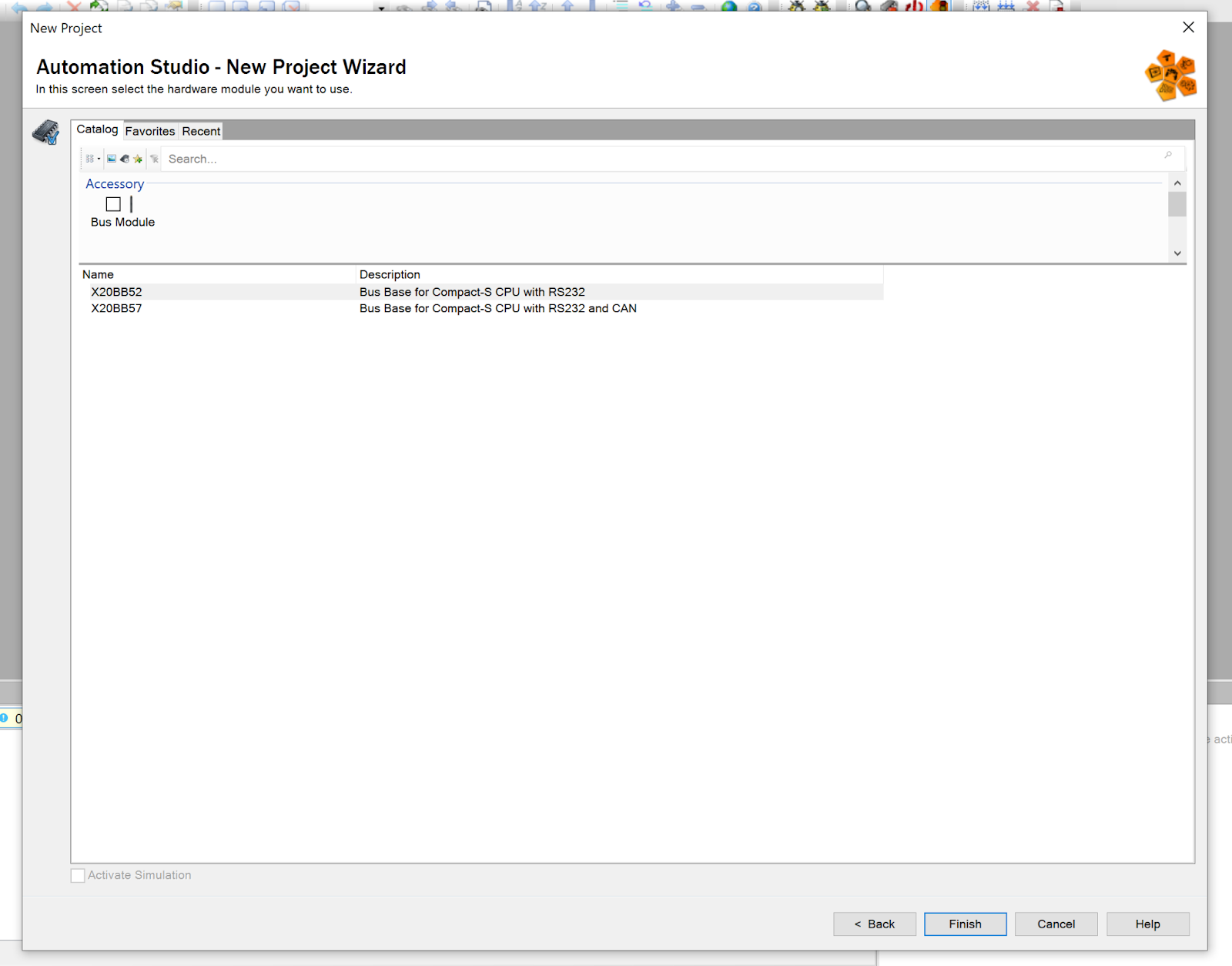Click Finish to complete the wizard
The height and width of the screenshot is (966, 1232).
(x=966, y=924)
